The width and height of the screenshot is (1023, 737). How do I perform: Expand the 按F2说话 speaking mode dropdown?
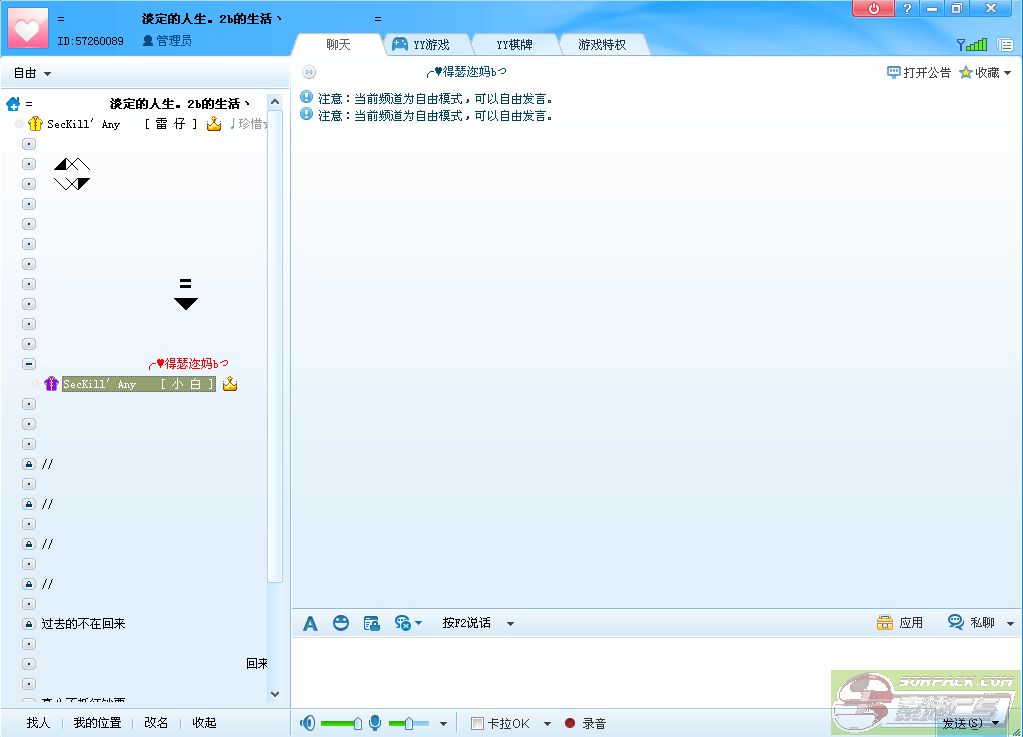click(510, 623)
